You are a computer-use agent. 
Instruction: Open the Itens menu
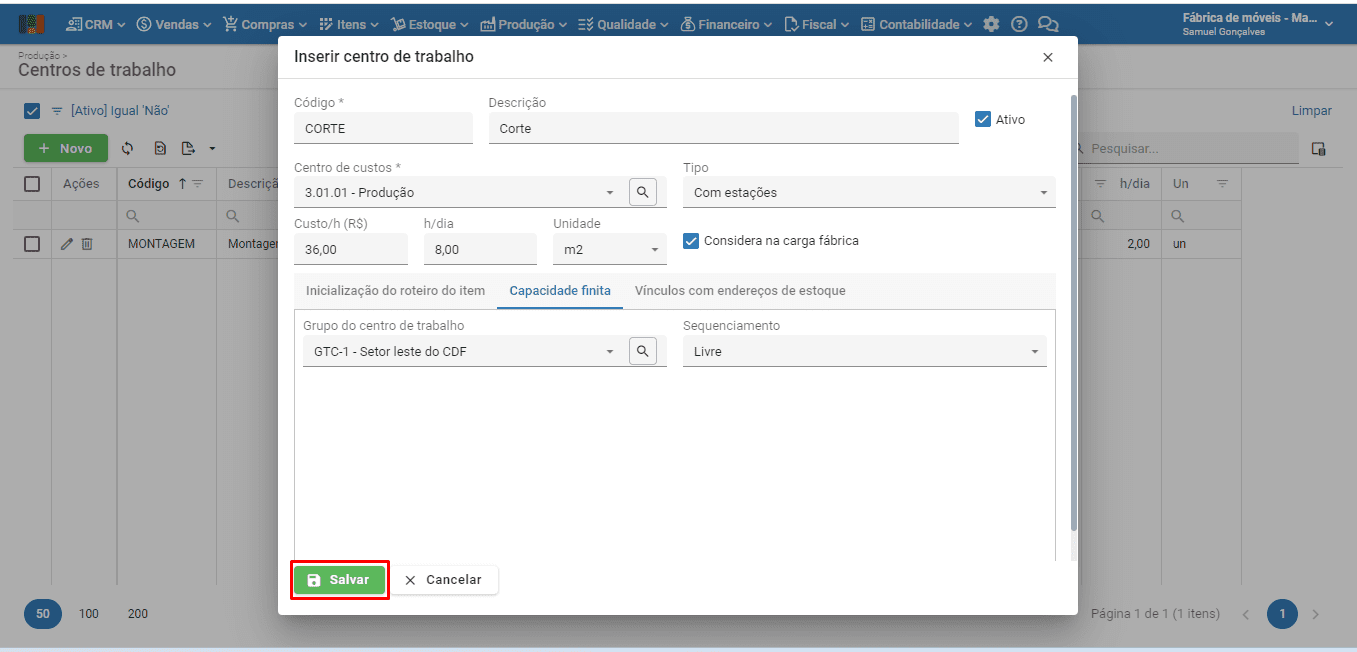pos(349,24)
